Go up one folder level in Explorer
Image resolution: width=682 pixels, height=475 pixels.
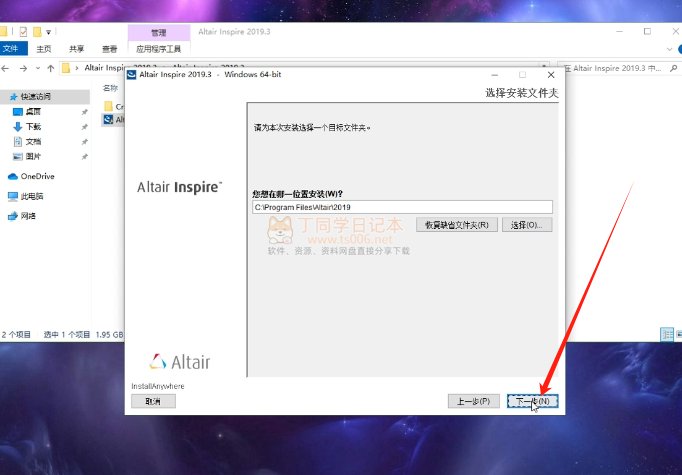tap(51, 68)
